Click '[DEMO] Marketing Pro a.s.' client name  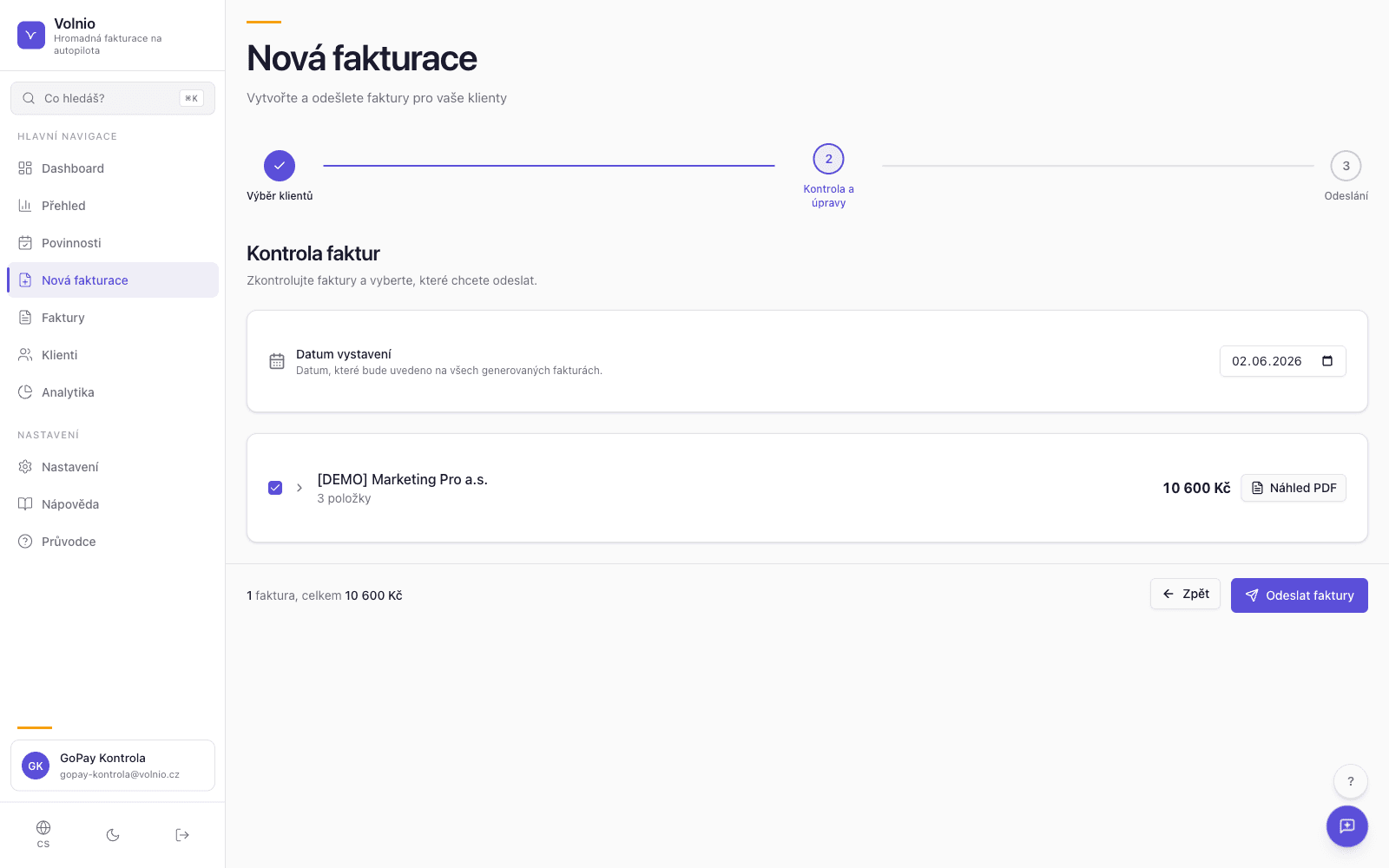402,479
